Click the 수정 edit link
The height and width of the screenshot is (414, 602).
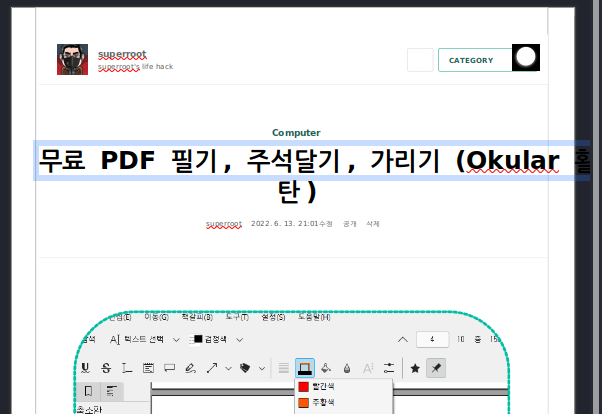(x=326, y=224)
